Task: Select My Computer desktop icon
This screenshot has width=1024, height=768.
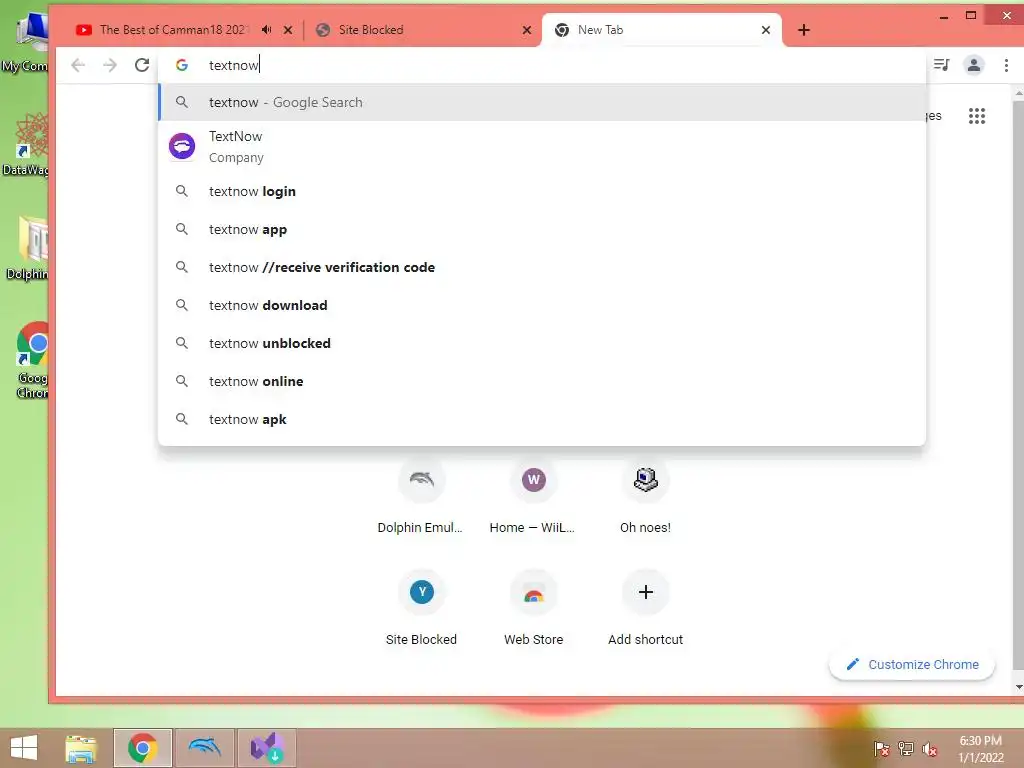Action: tap(26, 43)
